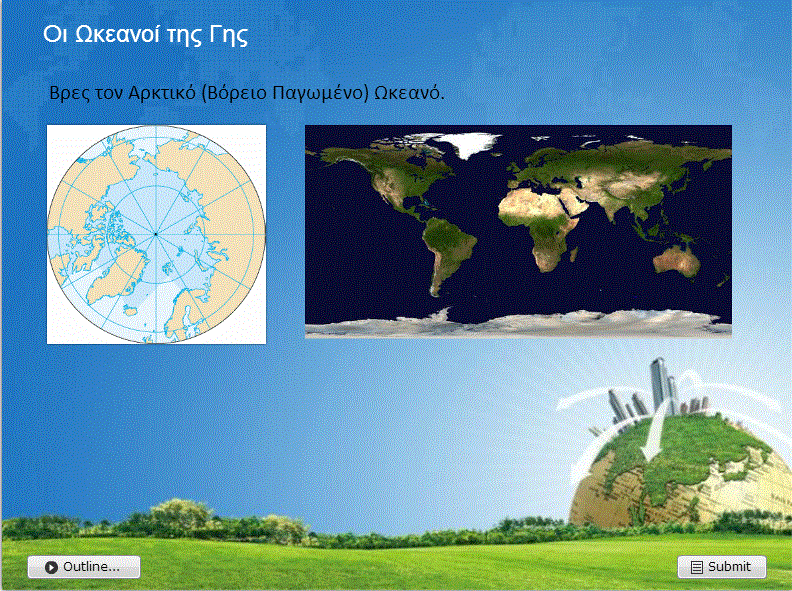Click Australia on the satellite world map

(x=677, y=261)
